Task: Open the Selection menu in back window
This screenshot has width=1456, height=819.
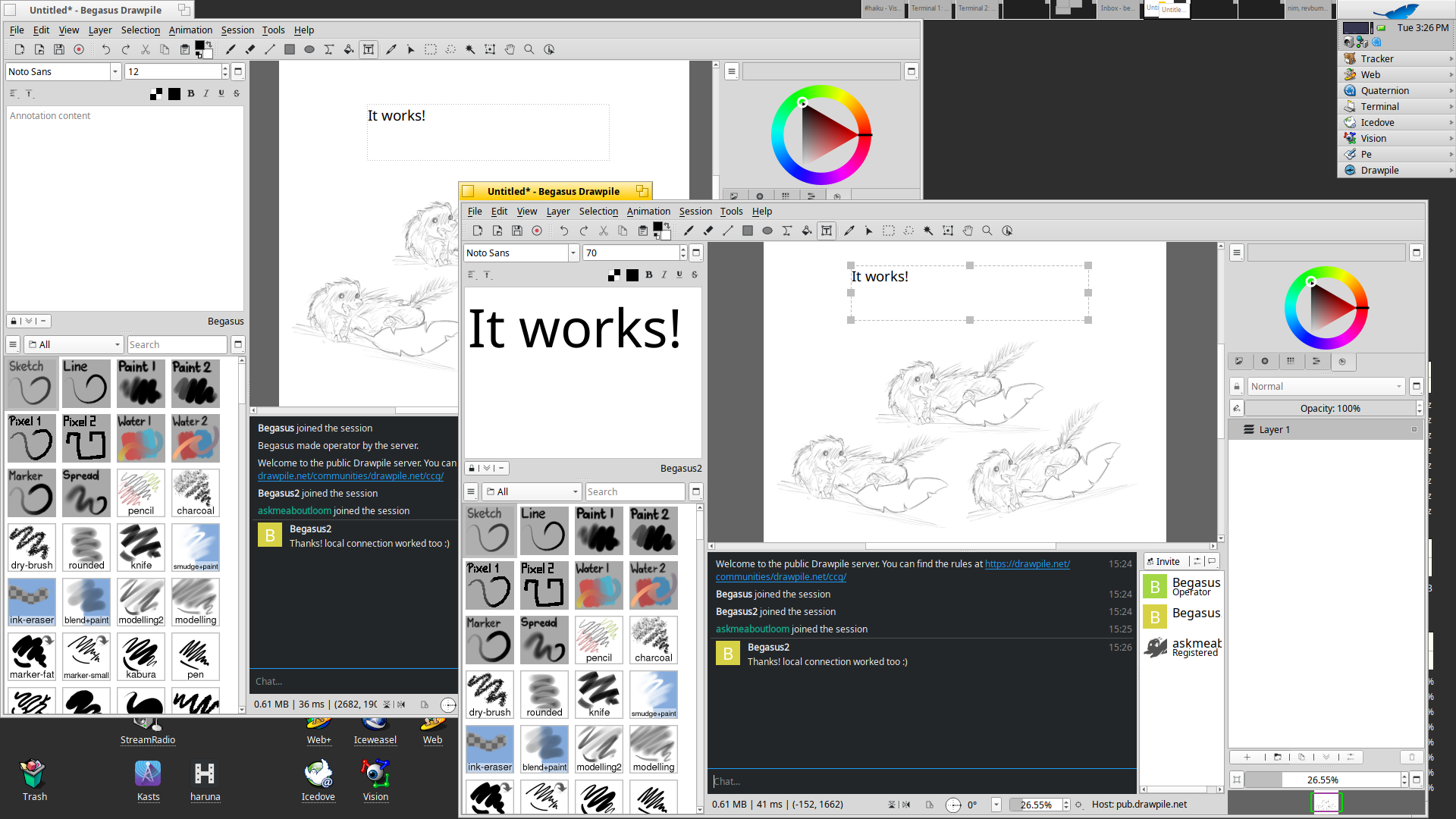Action: tap(140, 30)
